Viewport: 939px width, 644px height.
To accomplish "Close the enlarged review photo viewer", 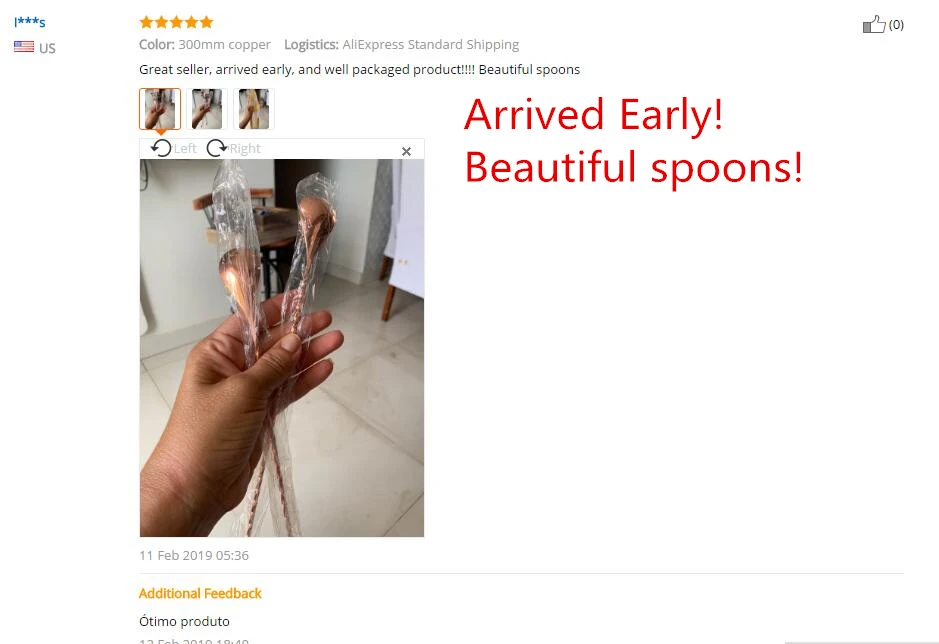I will pyautogui.click(x=407, y=152).
